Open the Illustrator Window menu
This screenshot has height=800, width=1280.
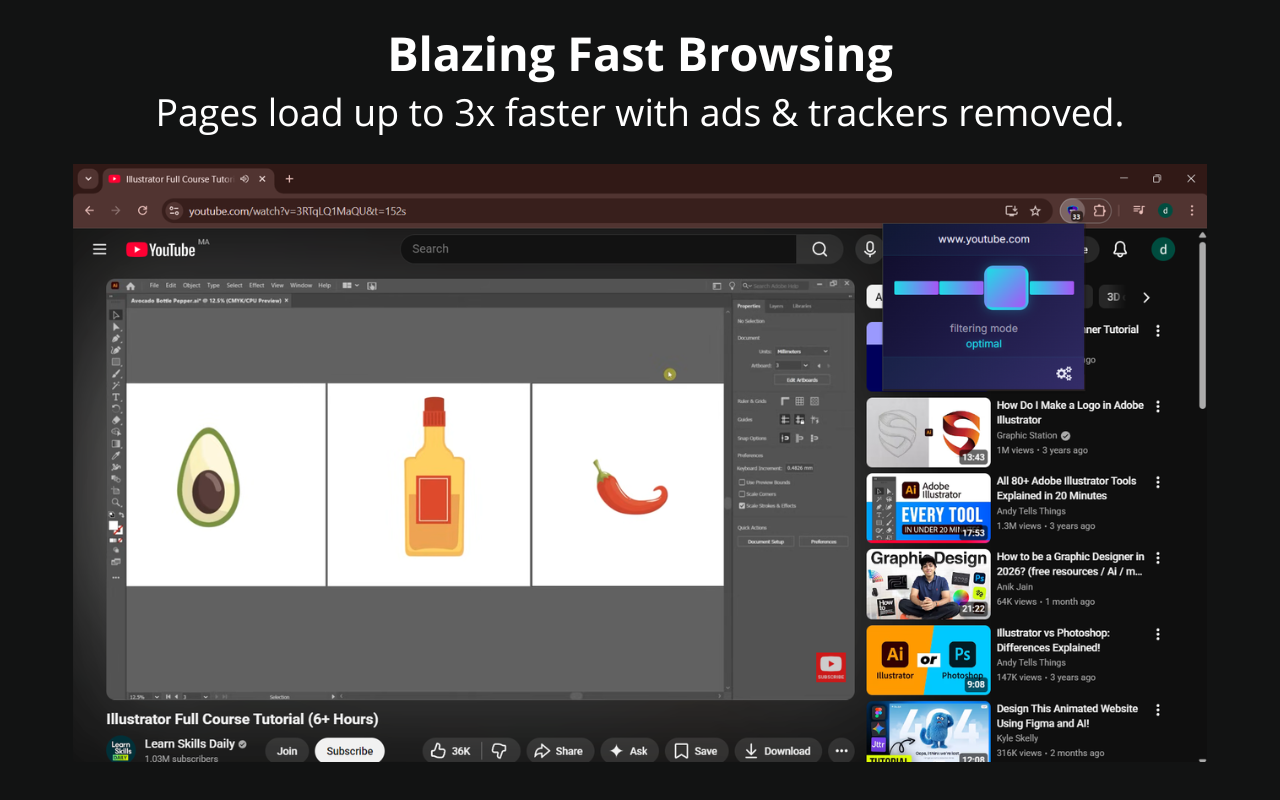click(x=300, y=285)
